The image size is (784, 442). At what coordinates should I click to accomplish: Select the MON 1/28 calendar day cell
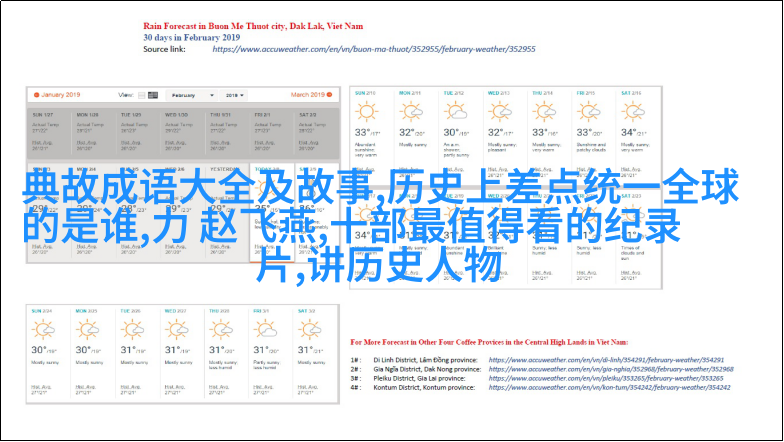pos(94,134)
